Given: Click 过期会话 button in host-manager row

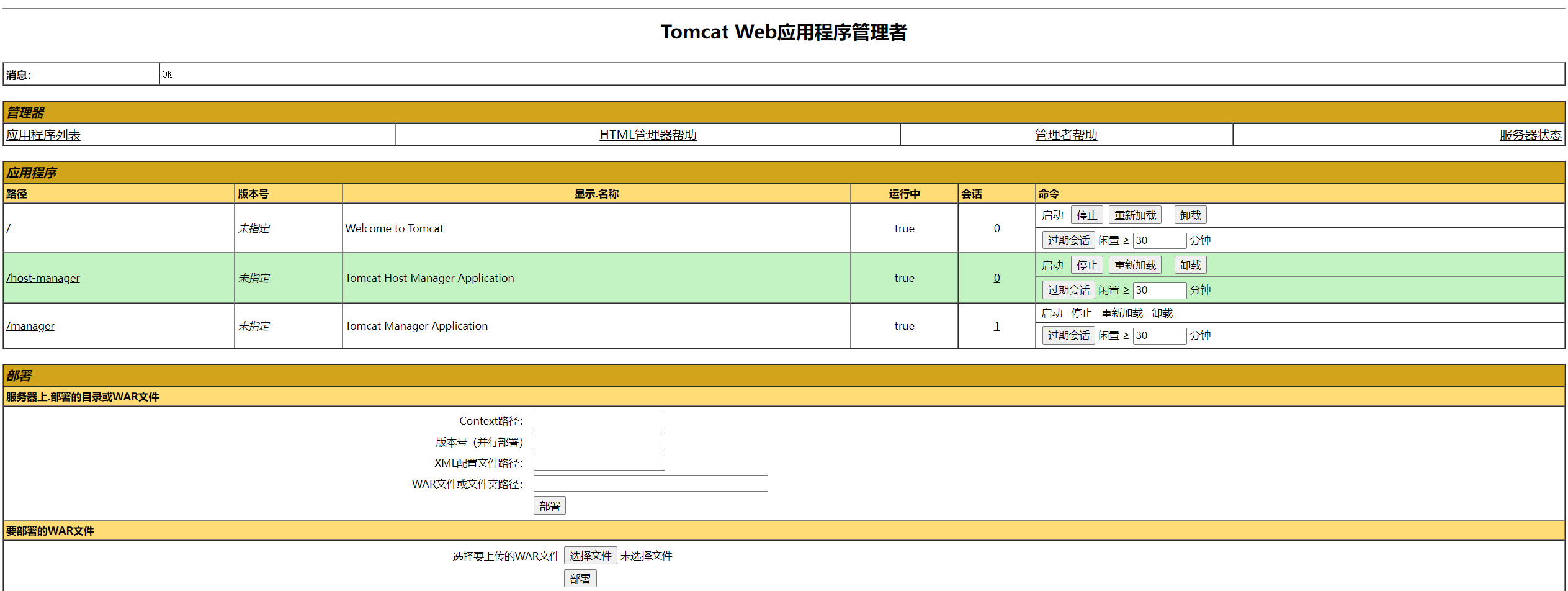Looking at the screenshot, I should coord(1068,290).
